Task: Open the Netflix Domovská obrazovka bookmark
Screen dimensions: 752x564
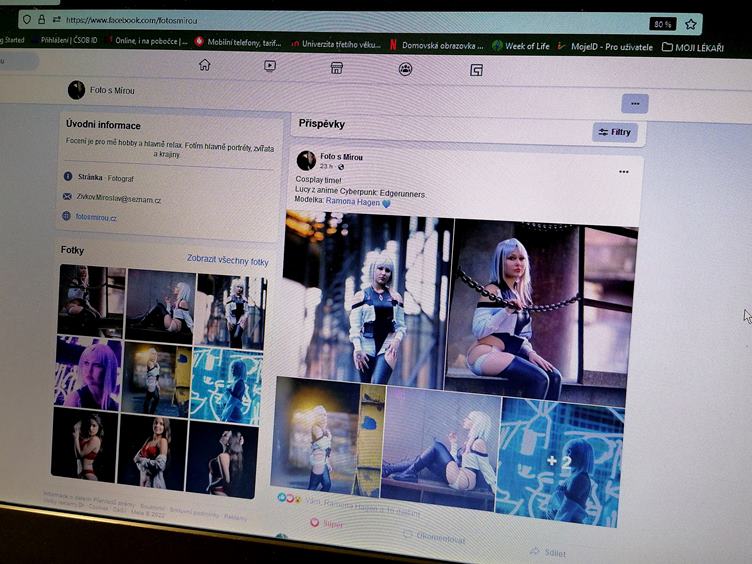Action: tap(437, 46)
